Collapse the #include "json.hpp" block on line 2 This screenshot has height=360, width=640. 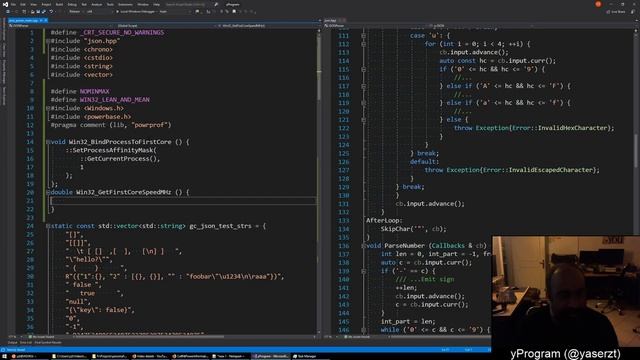click(x=48, y=41)
